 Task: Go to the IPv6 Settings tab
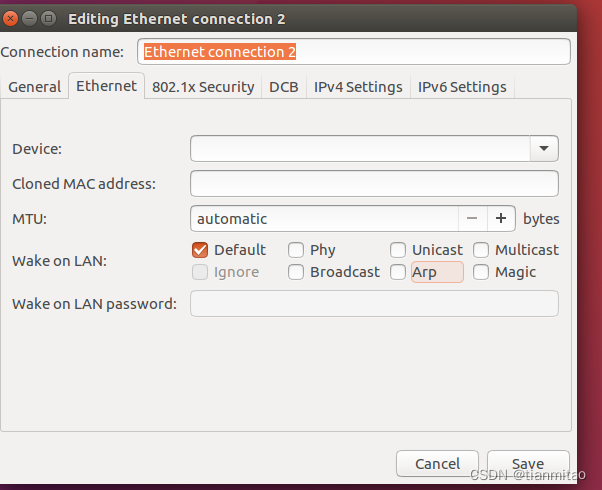tap(462, 87)
